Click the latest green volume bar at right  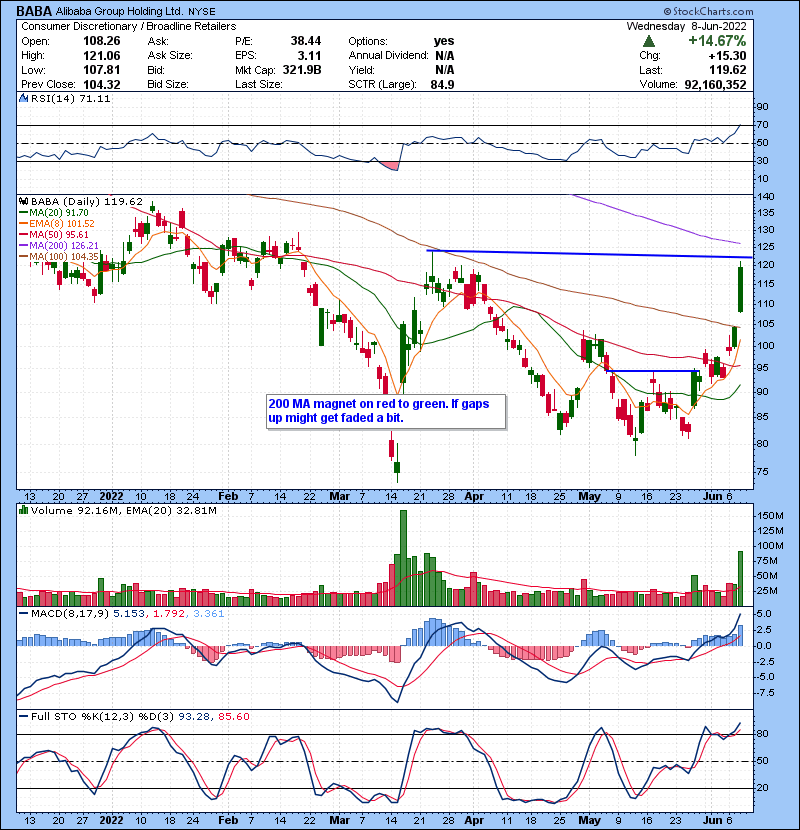coord(740,579)
